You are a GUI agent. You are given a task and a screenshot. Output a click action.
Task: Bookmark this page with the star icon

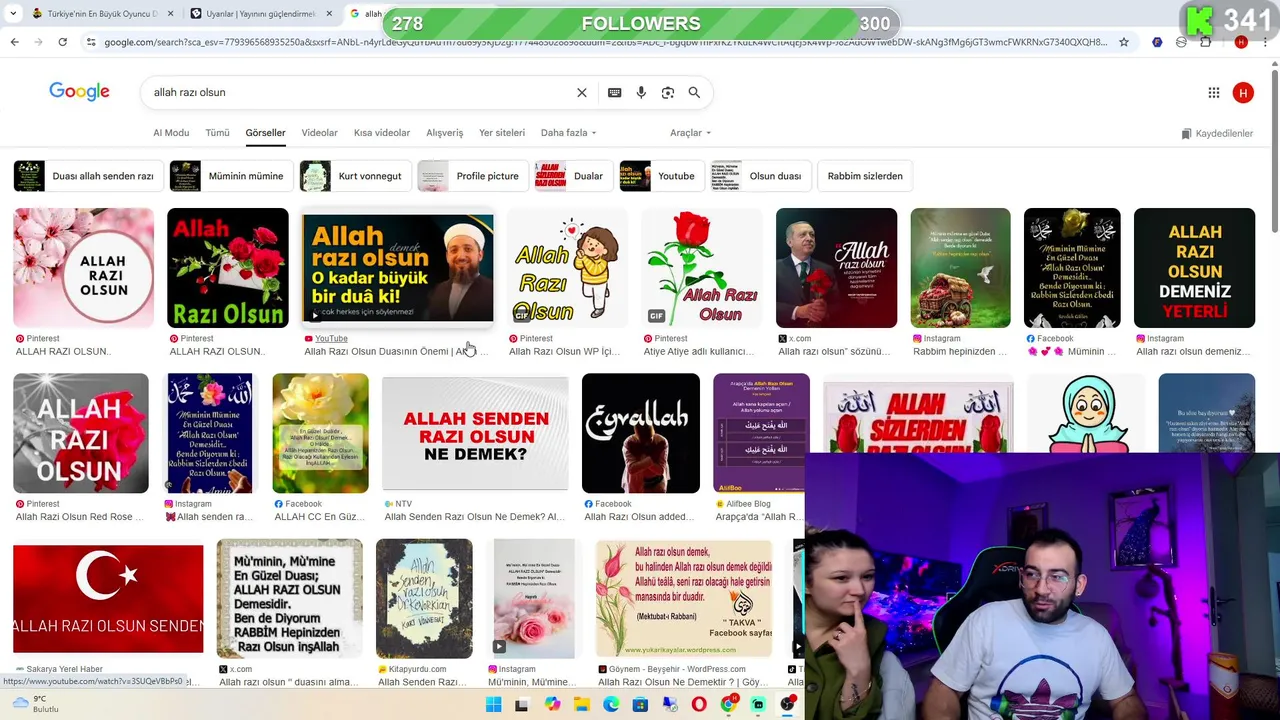[x=1124, y=42]
